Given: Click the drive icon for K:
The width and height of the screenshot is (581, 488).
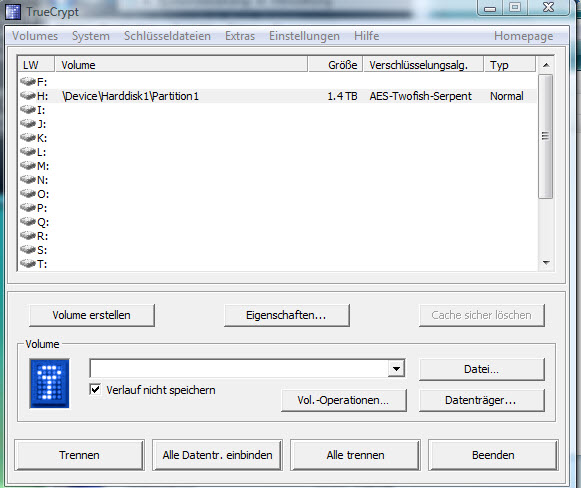Looking at the screenshot, I should [28, 137].
